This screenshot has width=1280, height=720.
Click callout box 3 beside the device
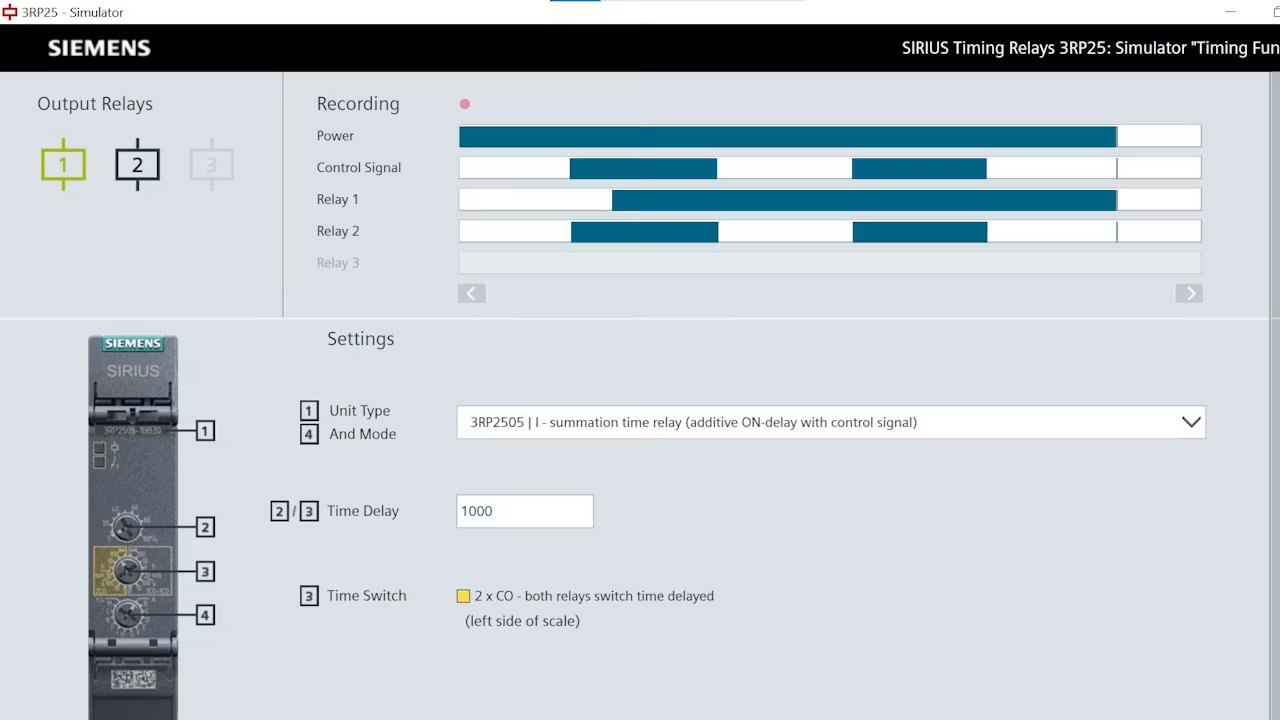click(205, 572)
